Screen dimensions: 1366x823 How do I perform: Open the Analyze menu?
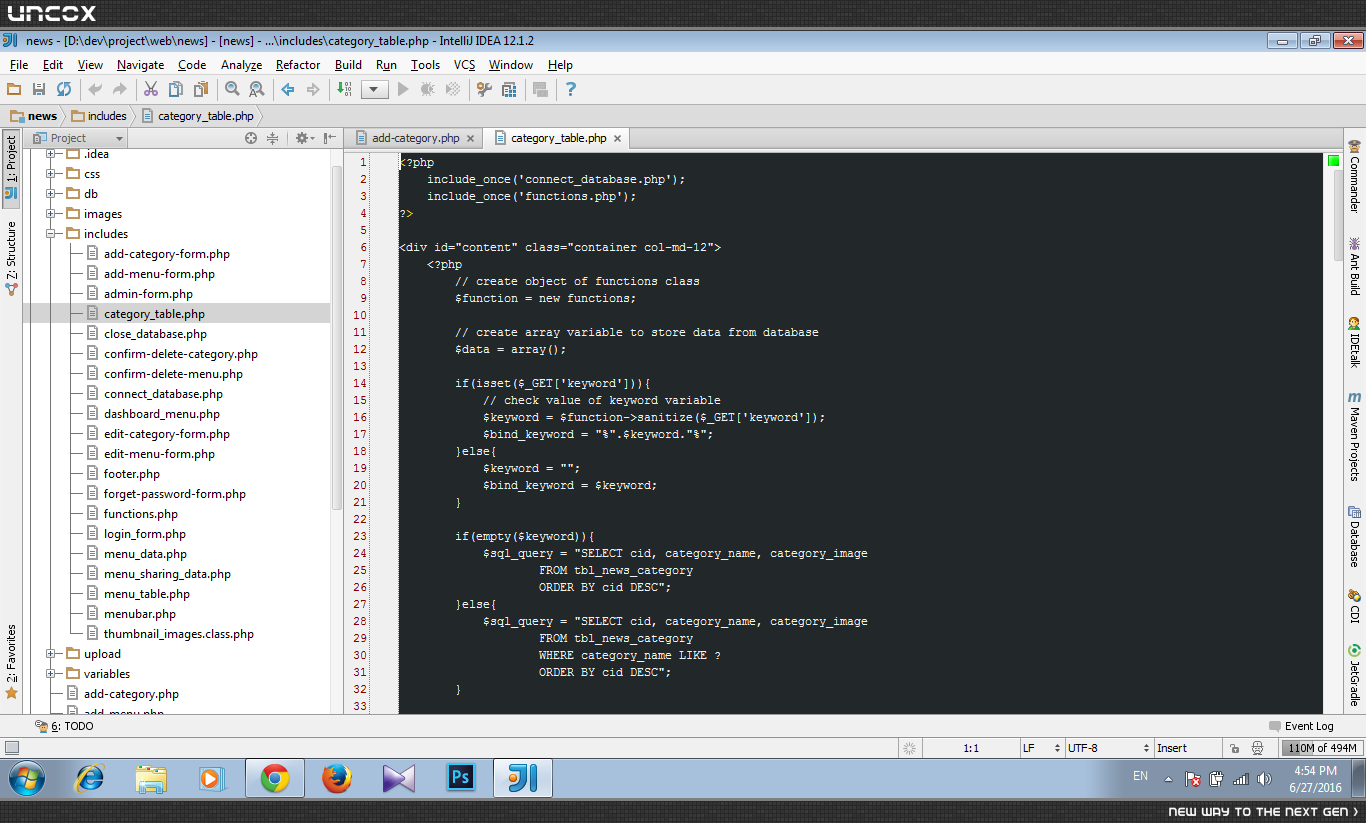coord(241,65)
